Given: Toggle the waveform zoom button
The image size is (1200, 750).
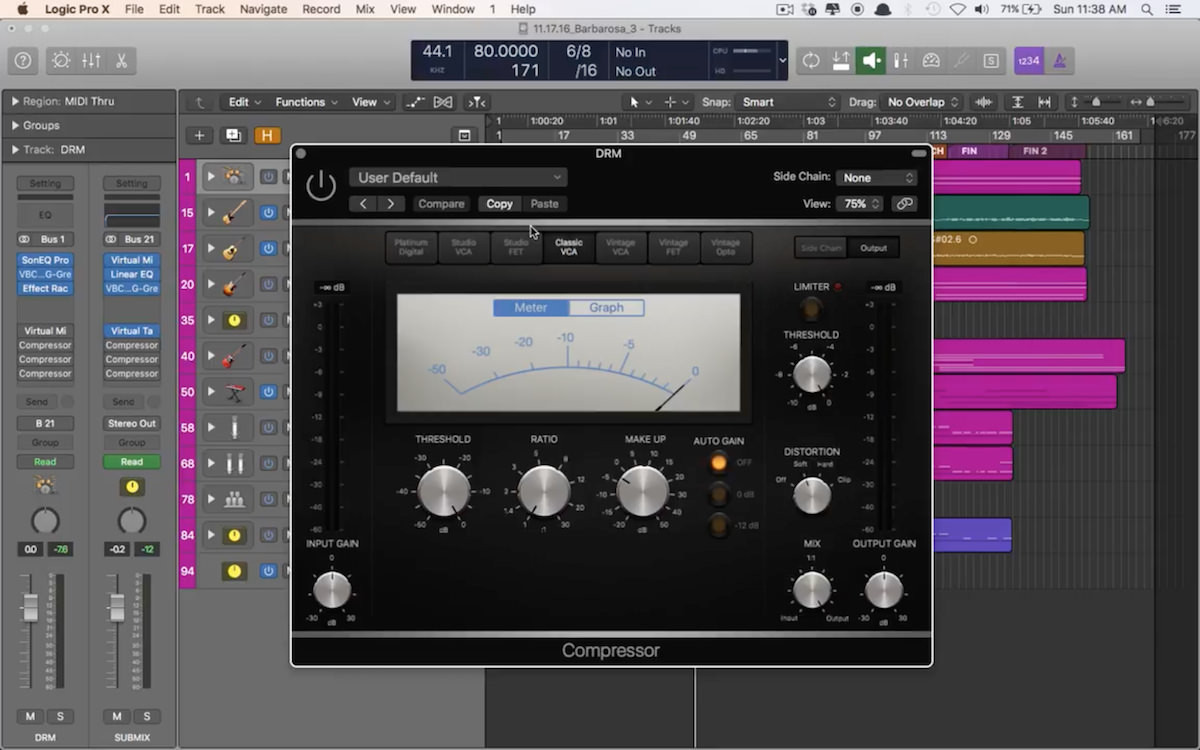Looking at the screenshot, I should pos(985,102).
